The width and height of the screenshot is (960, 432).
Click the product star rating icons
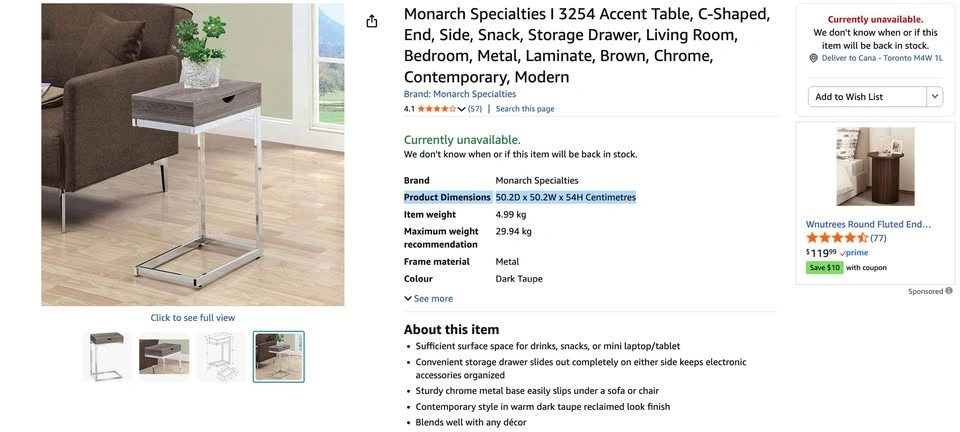[436, 109]
